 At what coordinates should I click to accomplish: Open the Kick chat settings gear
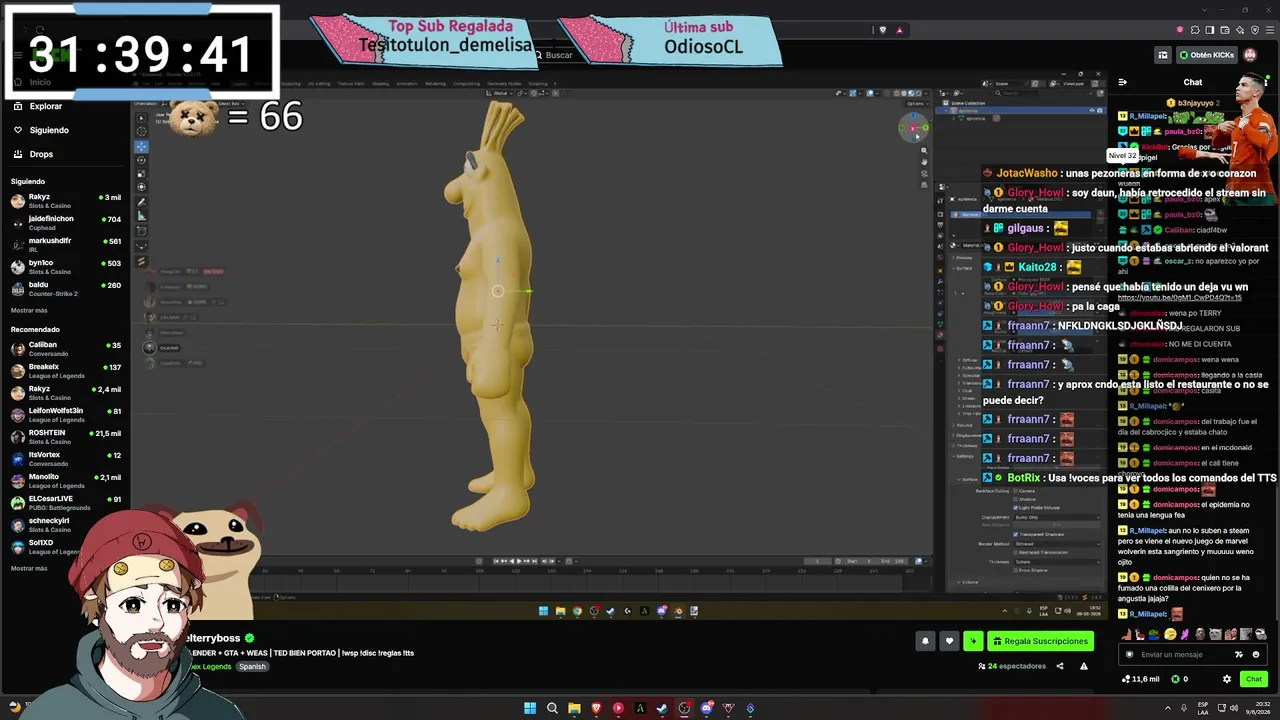pos(1227,679)
